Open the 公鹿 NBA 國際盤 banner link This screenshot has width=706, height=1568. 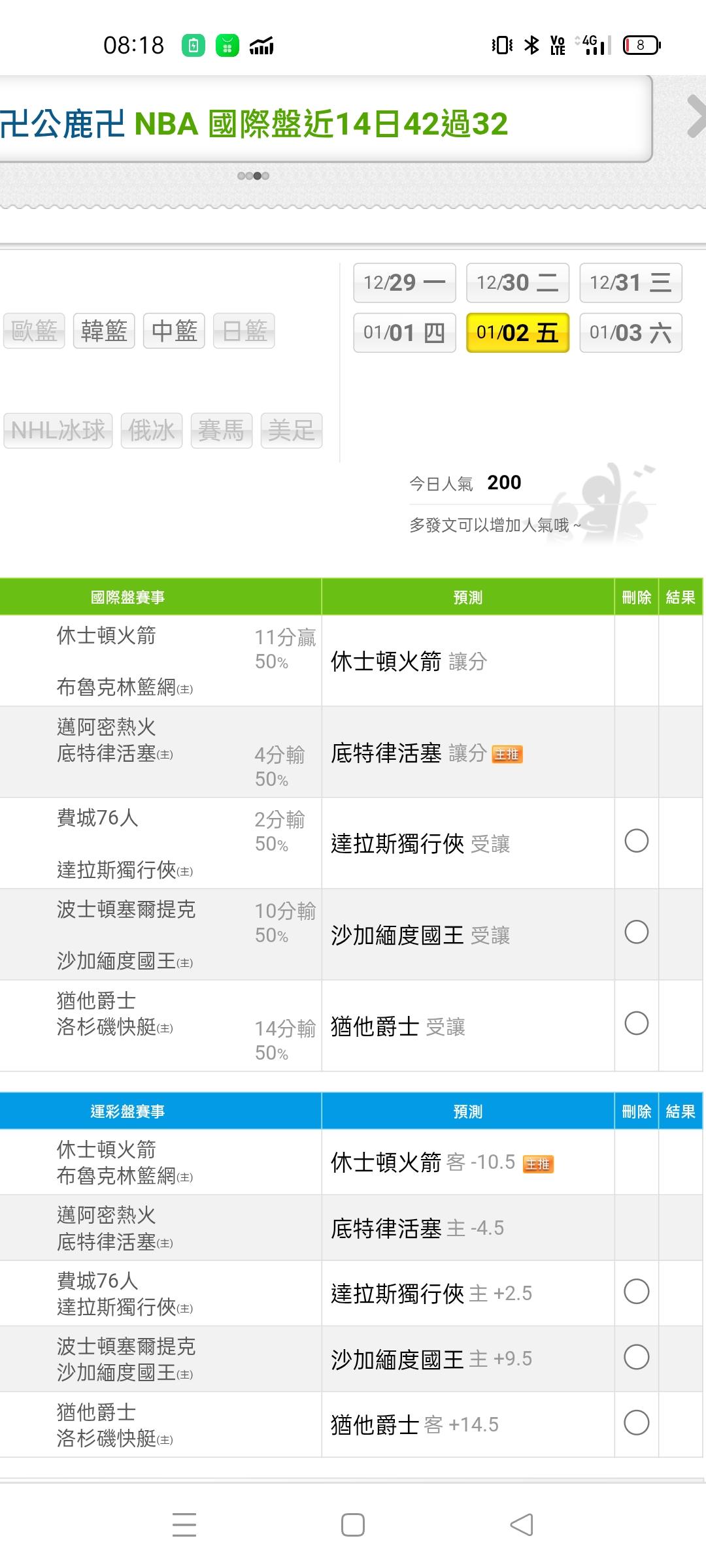tap(255, 123)
